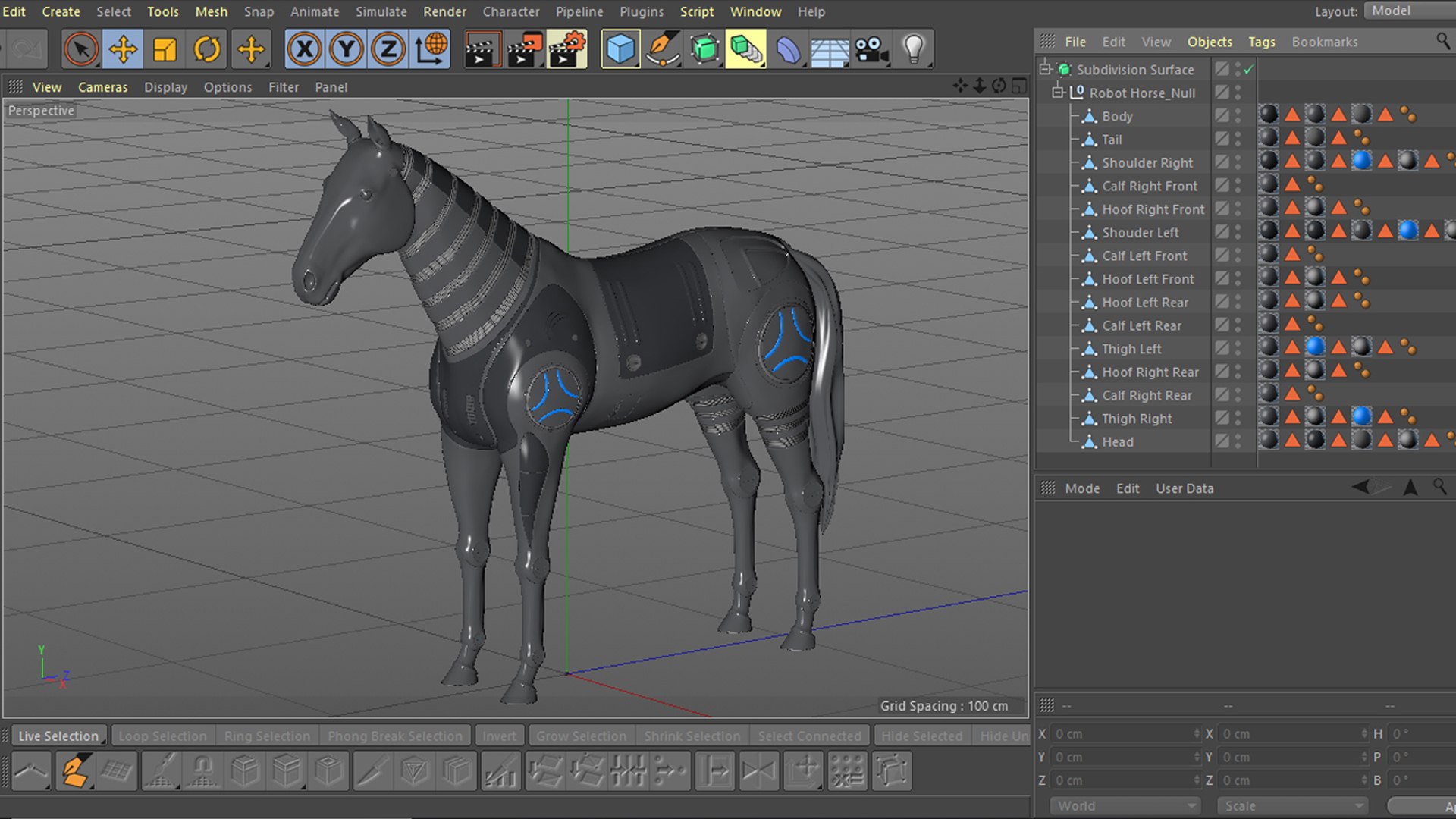
Task: Collapse the Subdivision Surface hierarchy
Action: tap(1045, 69)
